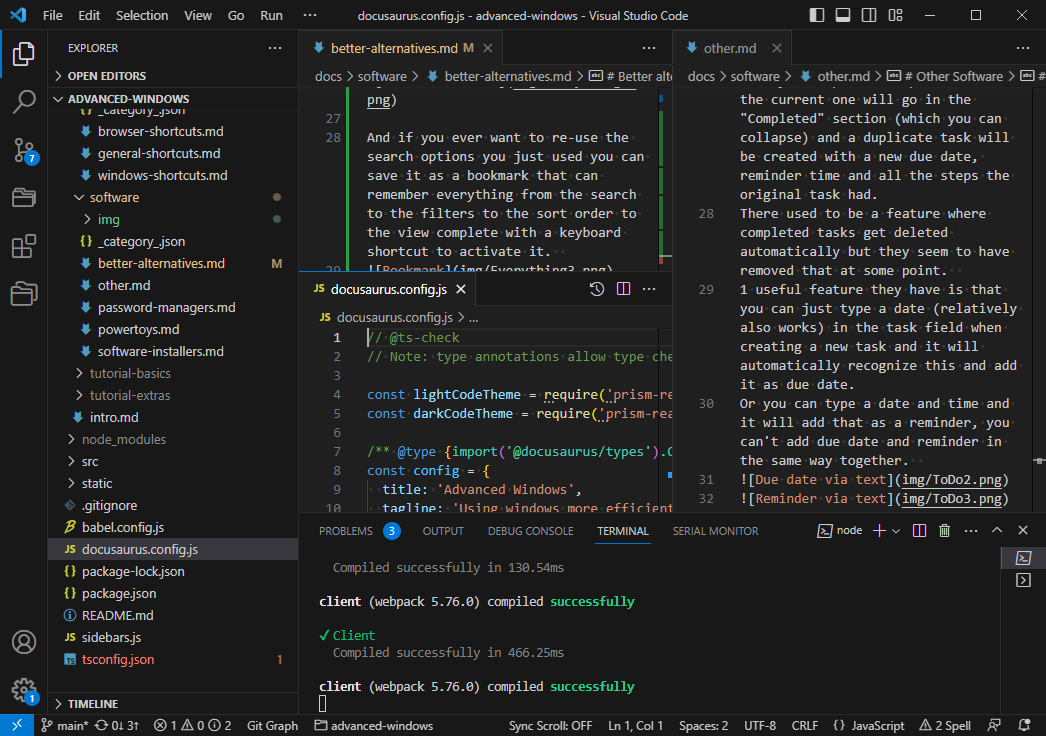Switch to the DEBUG CONSOLE tab
The image size is (1046, 736).
530,531
